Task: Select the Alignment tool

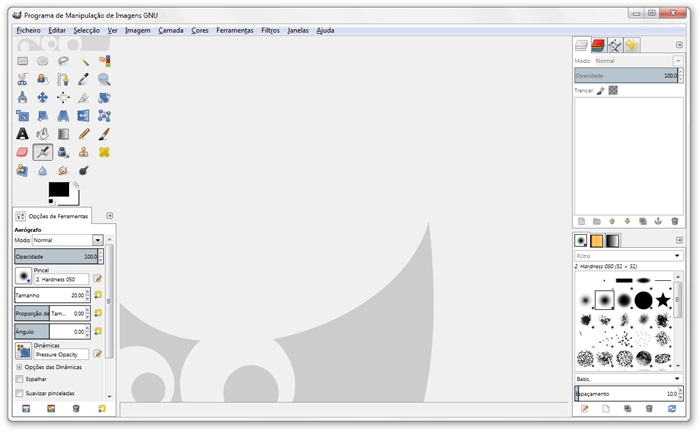Action: pos(63,97)
